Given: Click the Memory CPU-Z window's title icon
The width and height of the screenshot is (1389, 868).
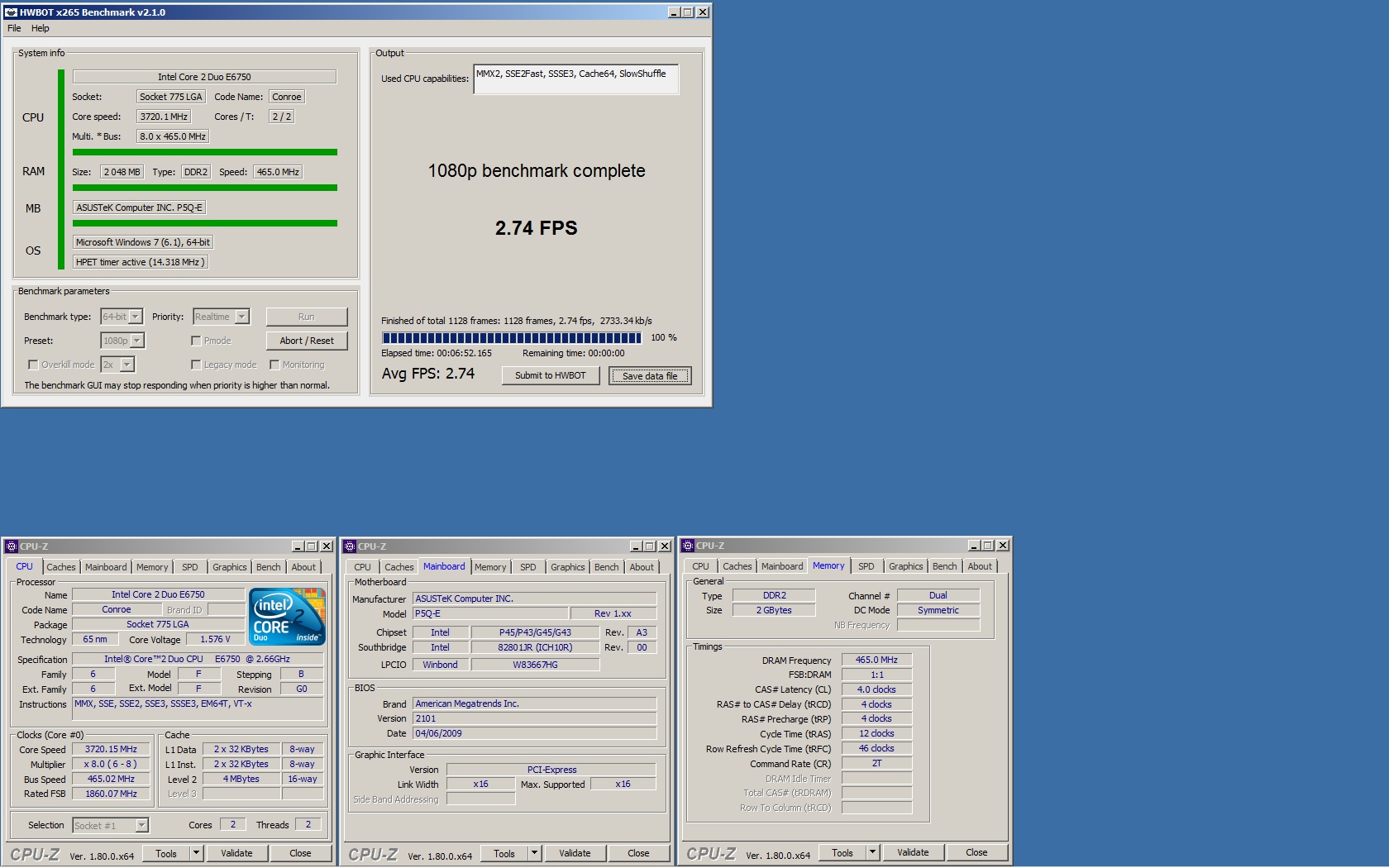Looking at the screenshot, I should pyautogui.click(x=688, y=546).
